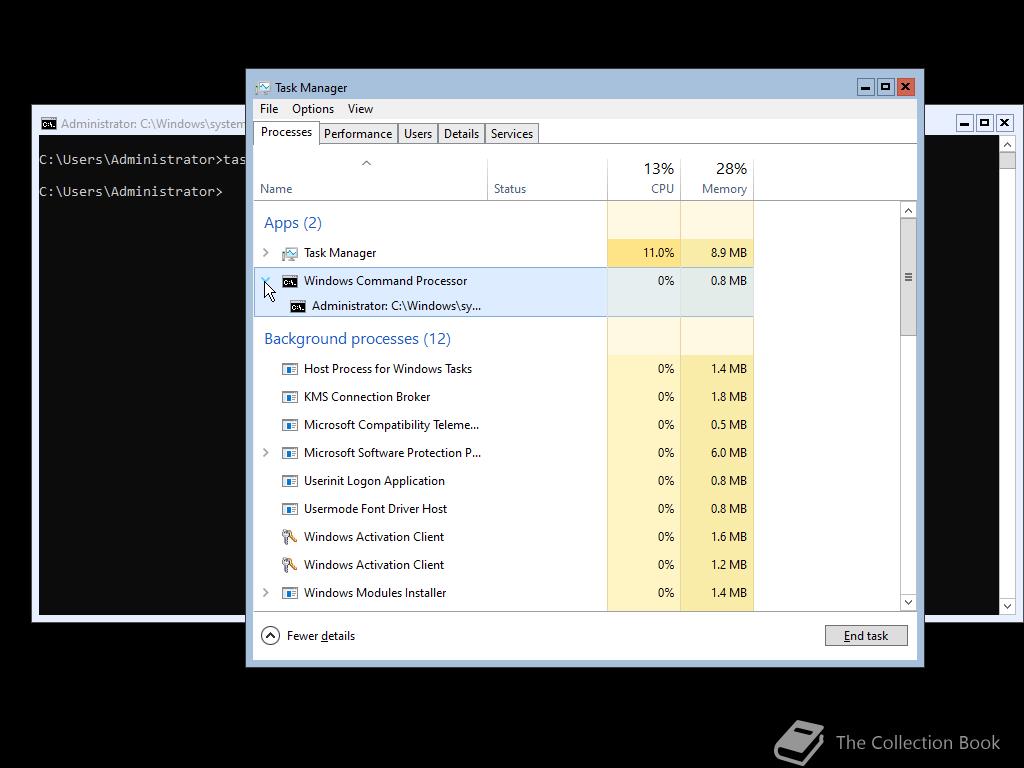Click the Windows Command Processor icon
The width and height of the screenshot is (1024, 768).
[x=290, y=281]
